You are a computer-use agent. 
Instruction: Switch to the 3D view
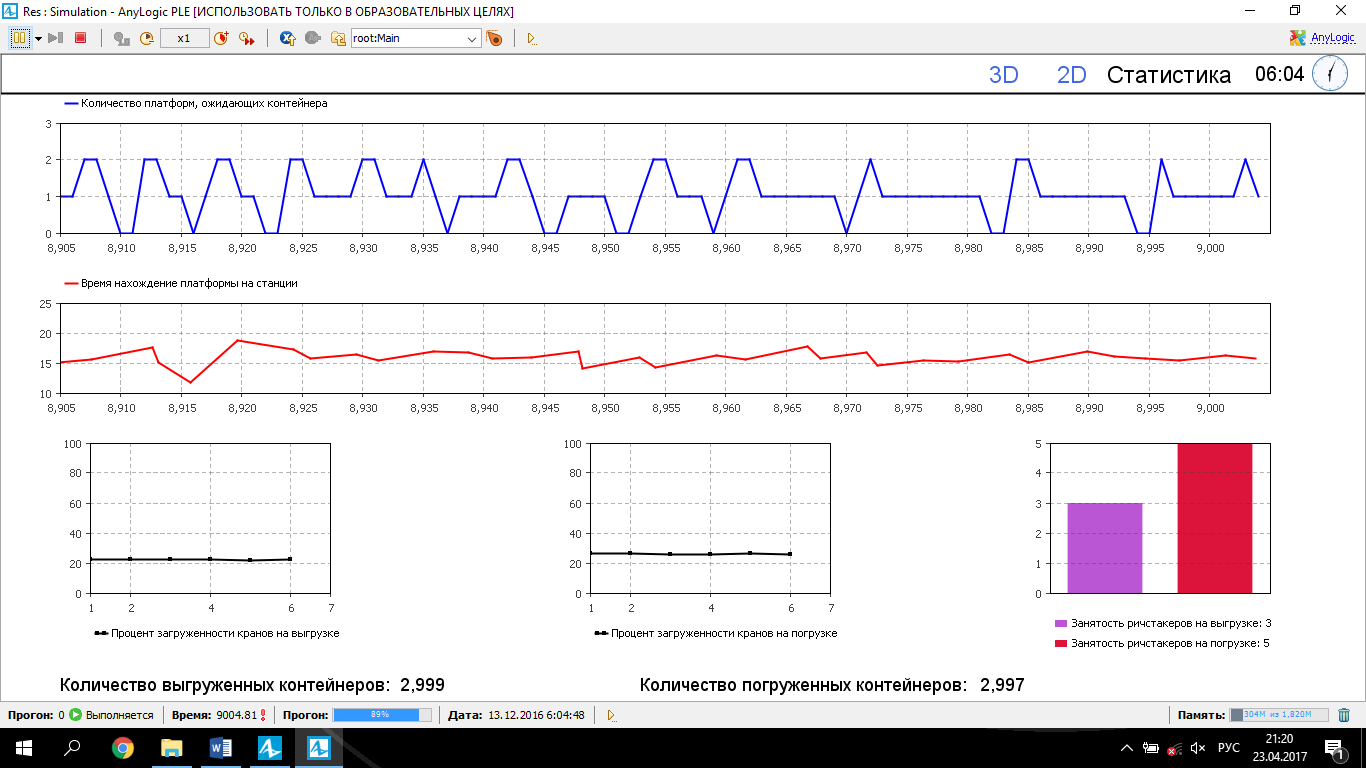pos(1003,75)
